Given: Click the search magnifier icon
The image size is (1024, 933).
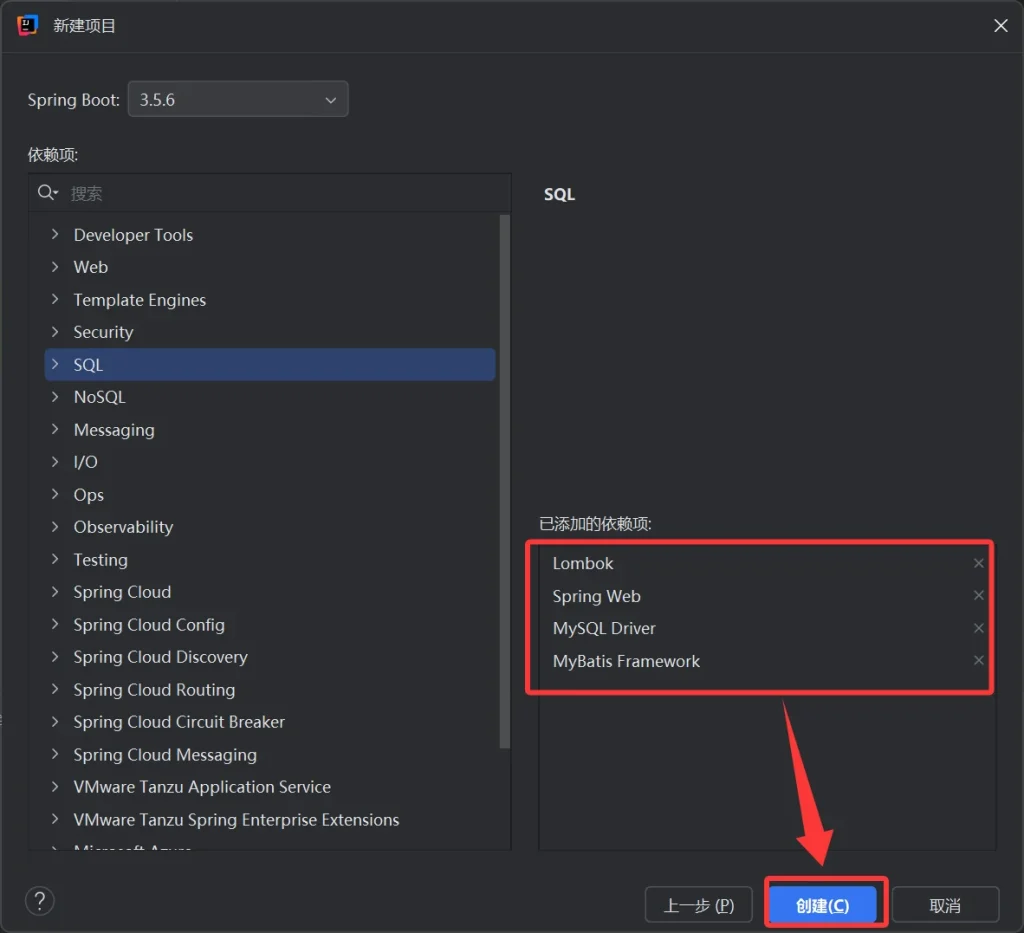Looking at the screenshot, I should tap(46, 193).
